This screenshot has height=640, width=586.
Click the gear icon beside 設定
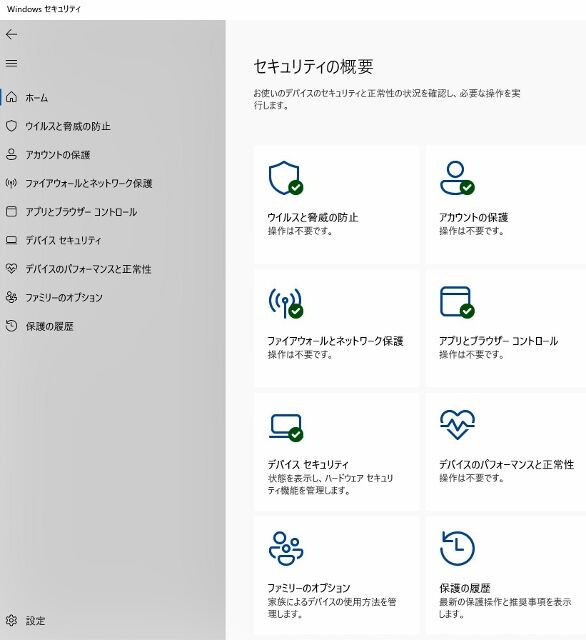point(11,620)
